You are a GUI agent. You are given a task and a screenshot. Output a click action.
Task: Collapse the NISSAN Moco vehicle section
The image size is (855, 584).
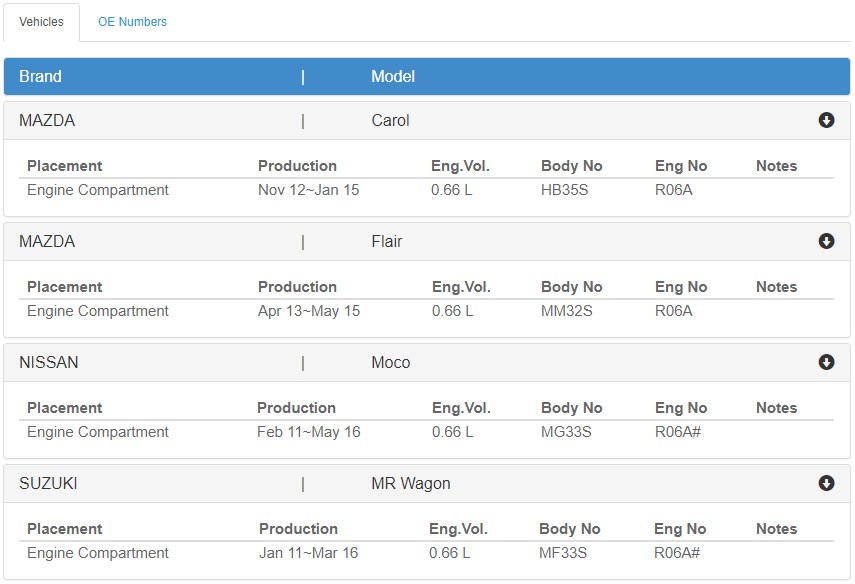427,363
